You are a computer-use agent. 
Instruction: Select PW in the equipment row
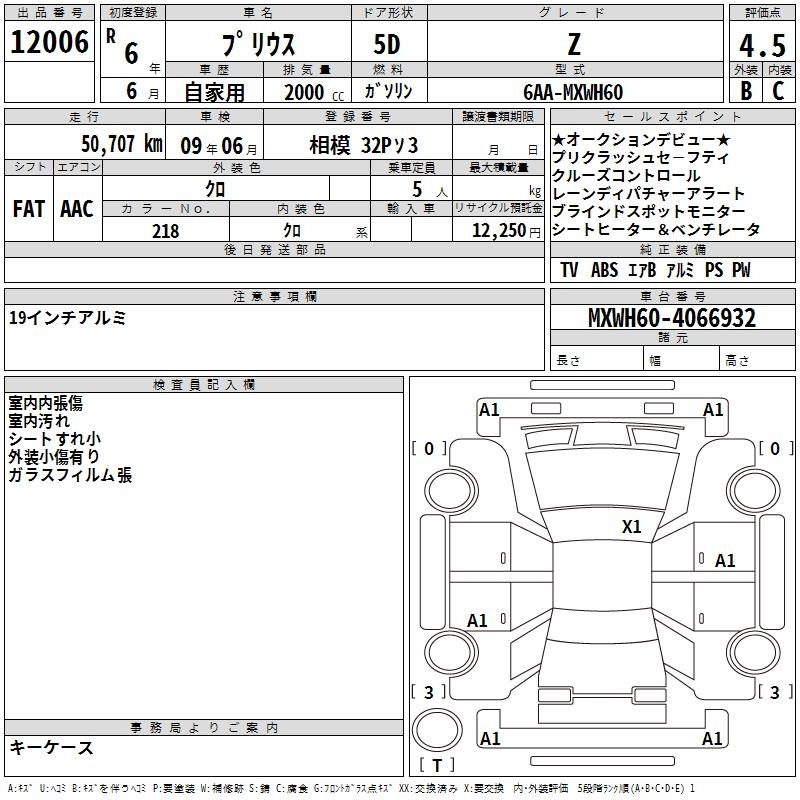(x=741, y=269)
